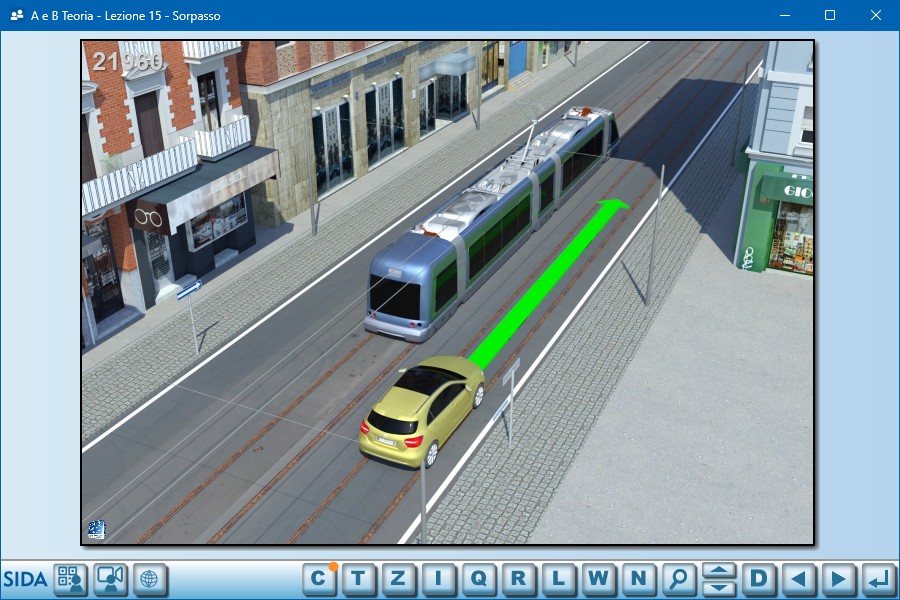
Task: Choose the Q toolbar button
Action: coord(478,578)
